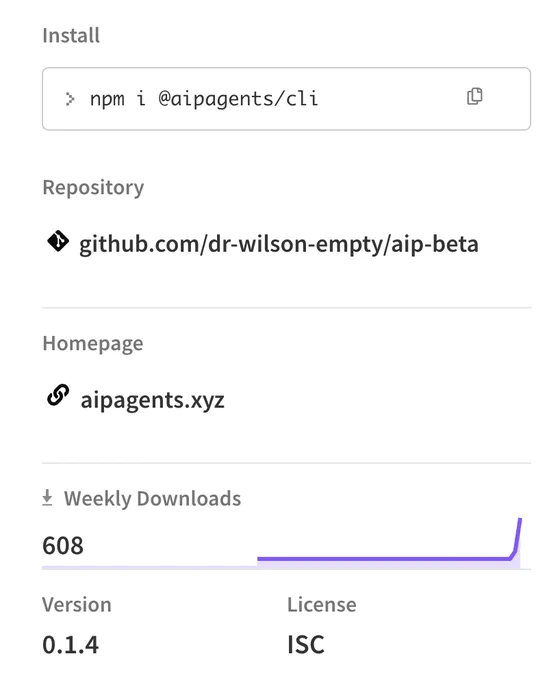Click the spike at the end of the downloads graph
Screen dimensions: 560x680
[x=517, y=538]
